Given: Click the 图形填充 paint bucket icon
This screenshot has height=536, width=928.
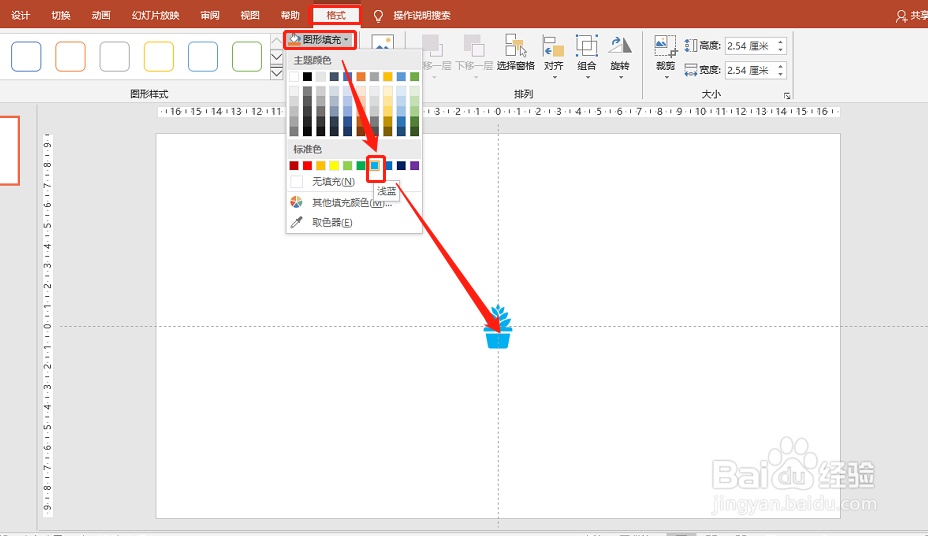Looking at the screenshot, I should (295, 40).
